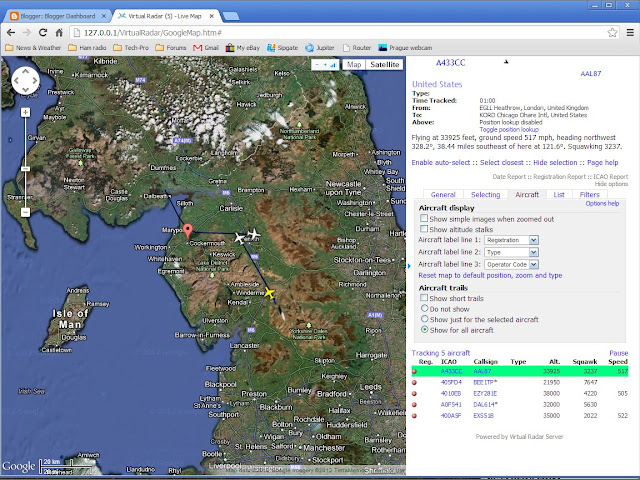Click the map pan control compass
Screen dimensions: 640x480
(25, 81)
